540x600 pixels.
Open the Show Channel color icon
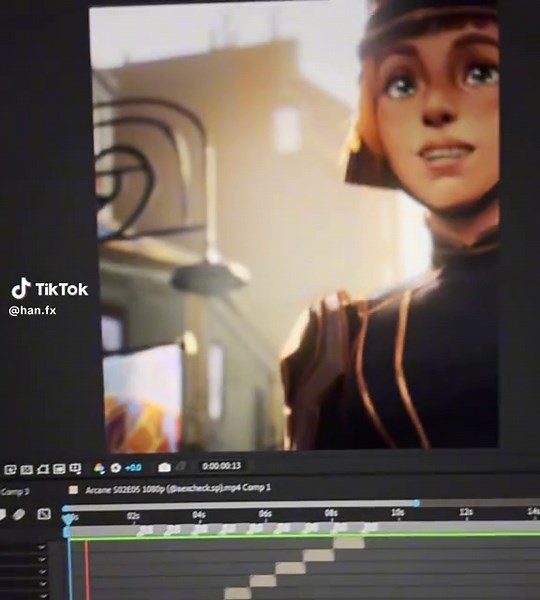99,468
